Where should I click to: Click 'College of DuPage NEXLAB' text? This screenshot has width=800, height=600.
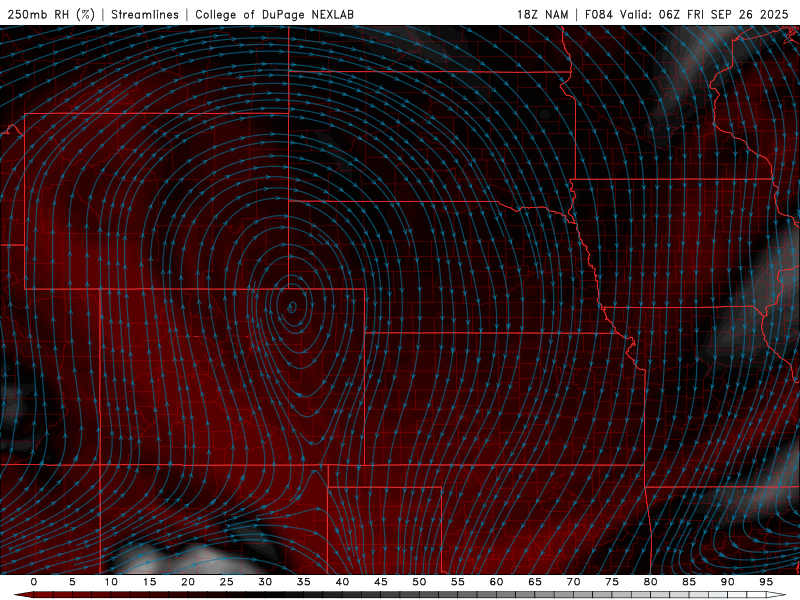click(274, 14)
